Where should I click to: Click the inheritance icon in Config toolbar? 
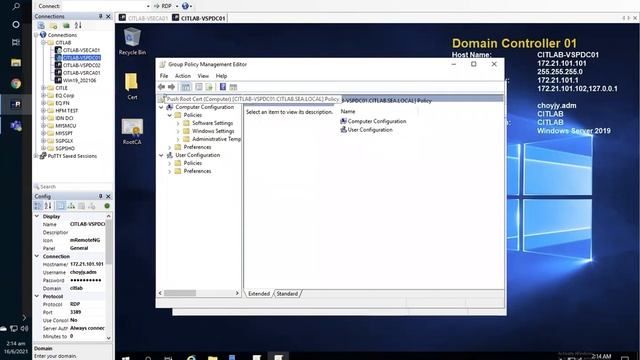71,206
